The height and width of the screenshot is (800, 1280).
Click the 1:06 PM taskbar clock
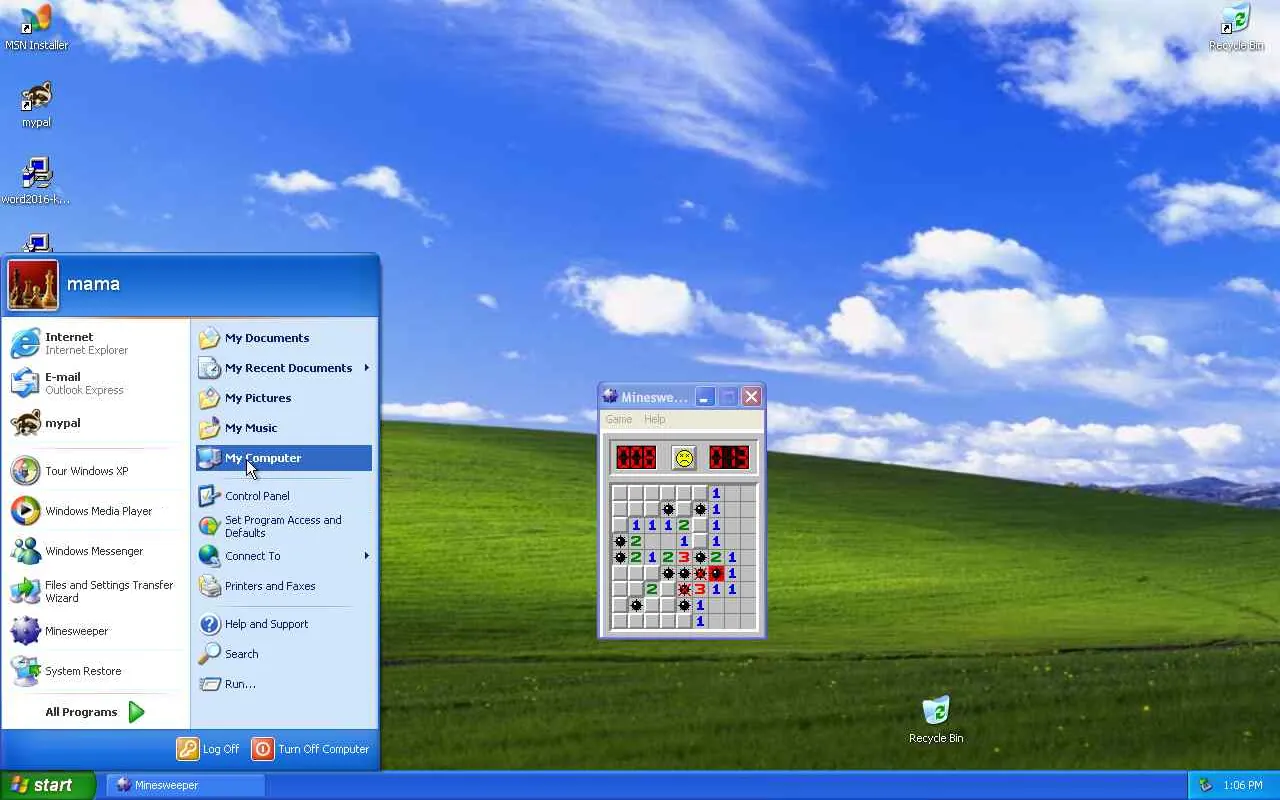click(1243, 785)
